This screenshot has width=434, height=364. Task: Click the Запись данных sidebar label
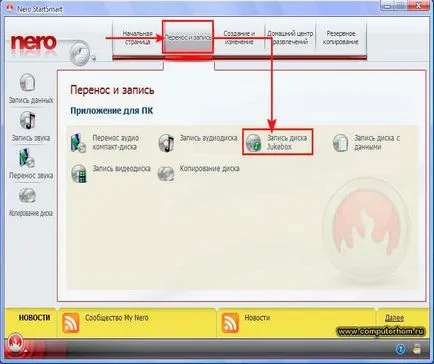(x=31, y=100)
